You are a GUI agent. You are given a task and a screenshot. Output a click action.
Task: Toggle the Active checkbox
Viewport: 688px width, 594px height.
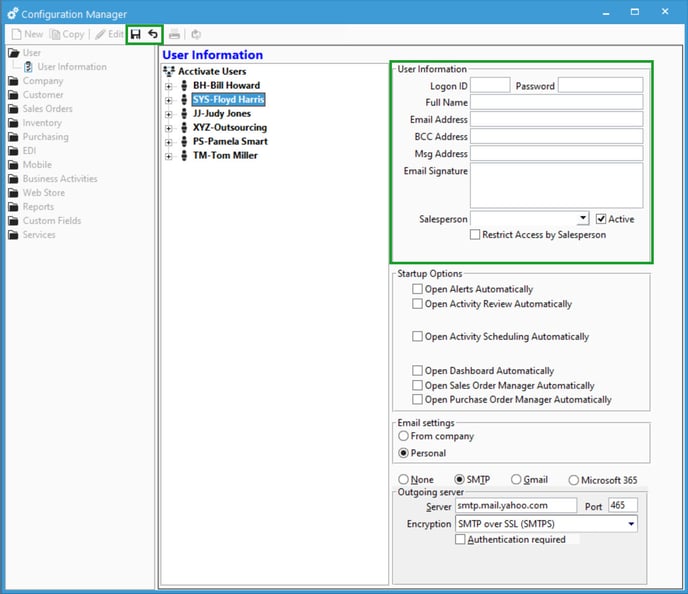coord(601,219)
